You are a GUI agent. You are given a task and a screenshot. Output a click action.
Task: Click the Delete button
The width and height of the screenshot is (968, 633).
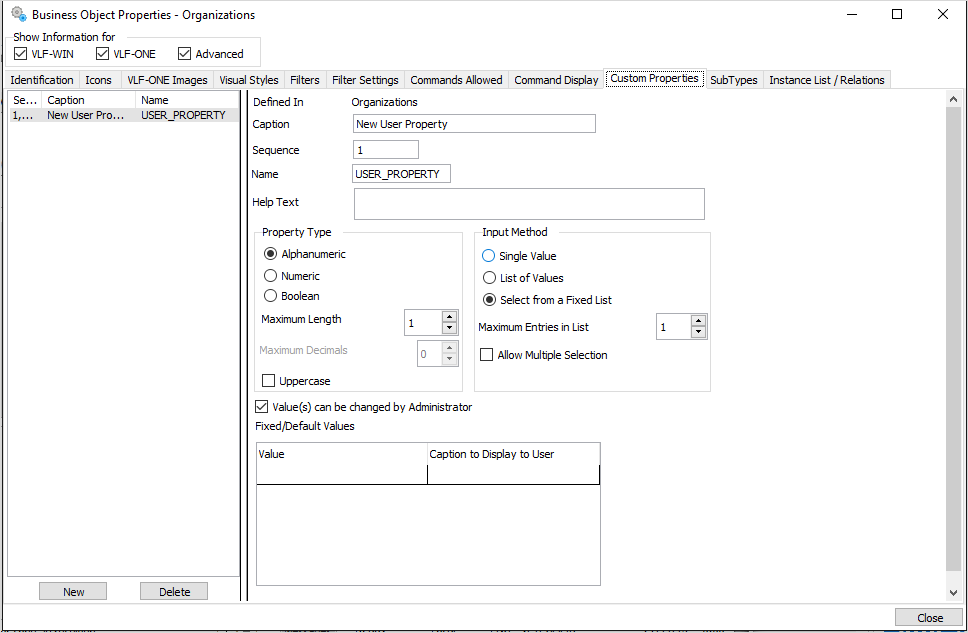point(174,591)
